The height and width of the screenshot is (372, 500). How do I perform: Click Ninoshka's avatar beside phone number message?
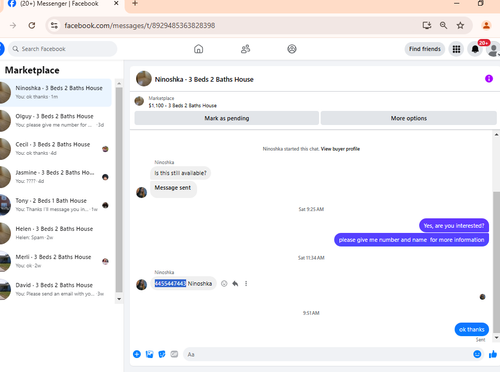[141, 284]
